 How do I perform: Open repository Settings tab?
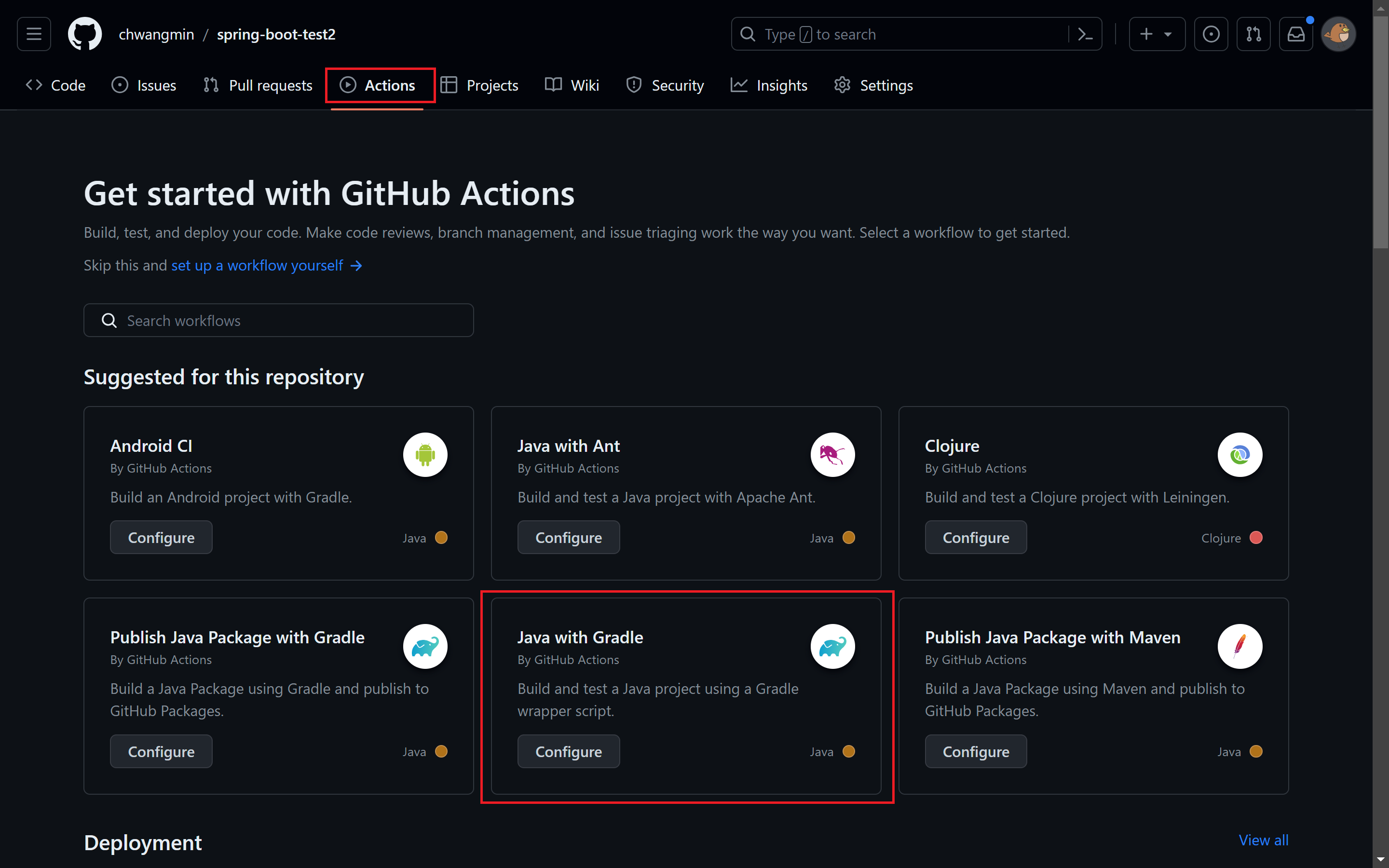click(x=873, y=85)
